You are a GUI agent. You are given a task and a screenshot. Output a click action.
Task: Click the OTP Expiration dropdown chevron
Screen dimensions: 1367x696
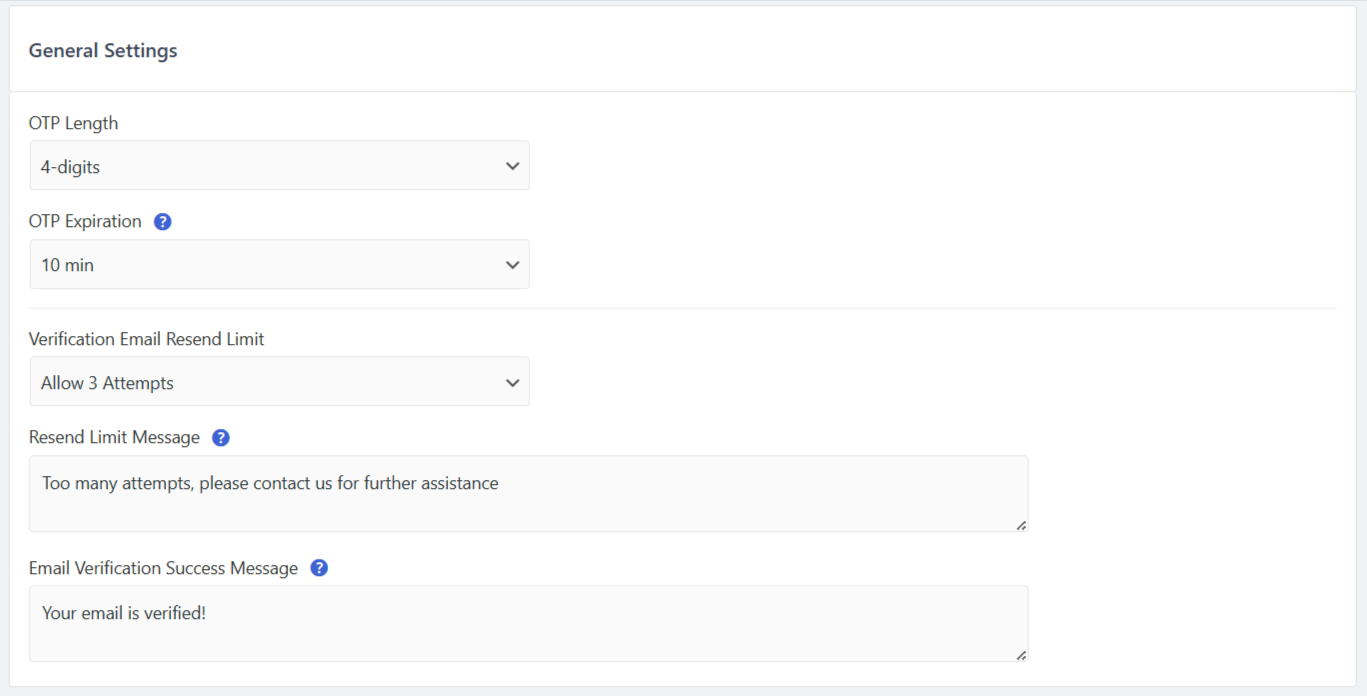click(x=512, y=264)
